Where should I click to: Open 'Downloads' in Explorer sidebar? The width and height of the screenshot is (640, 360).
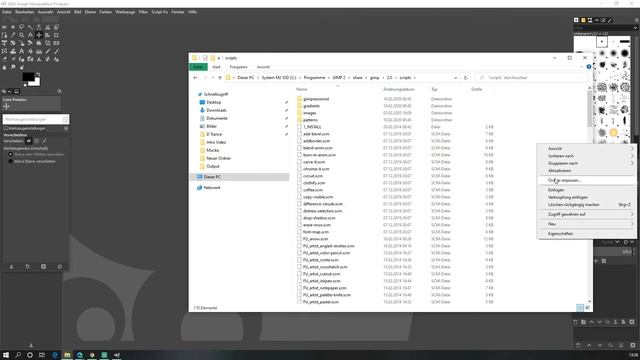point(216,110)
